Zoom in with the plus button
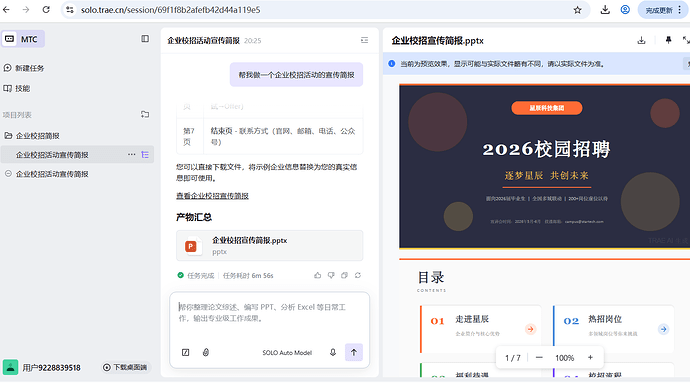This screenshot has width=690, height=383. [590, 357]
